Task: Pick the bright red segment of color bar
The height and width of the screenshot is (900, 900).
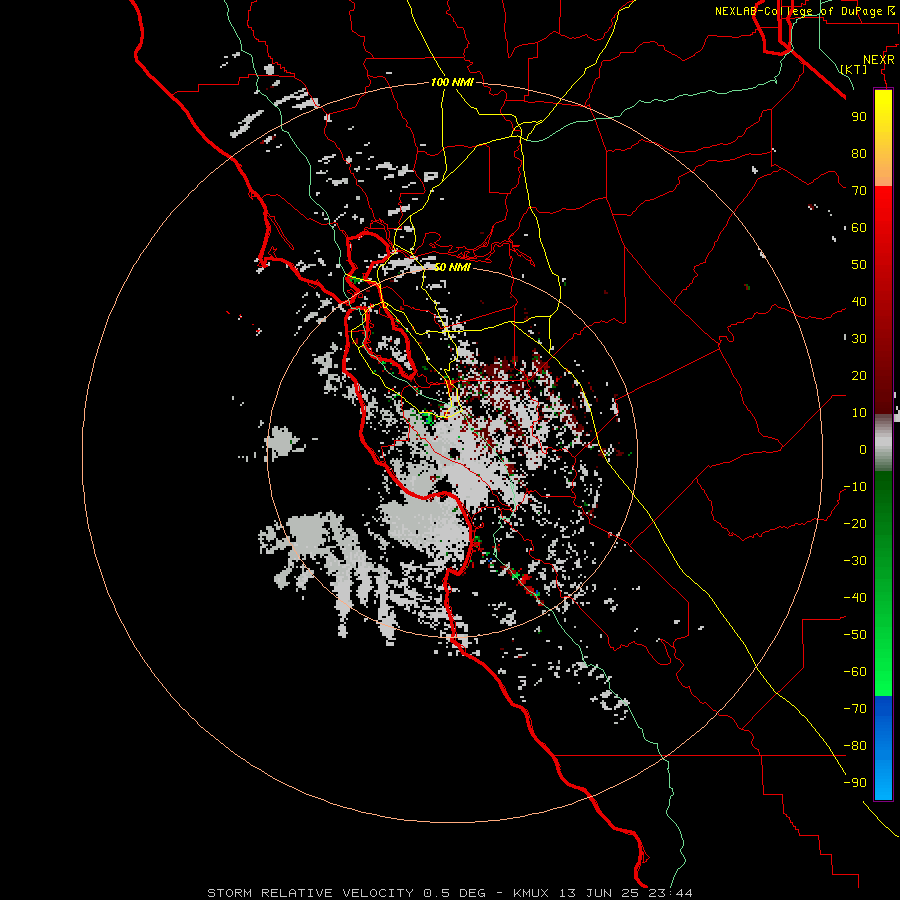Action: [883, 218]
